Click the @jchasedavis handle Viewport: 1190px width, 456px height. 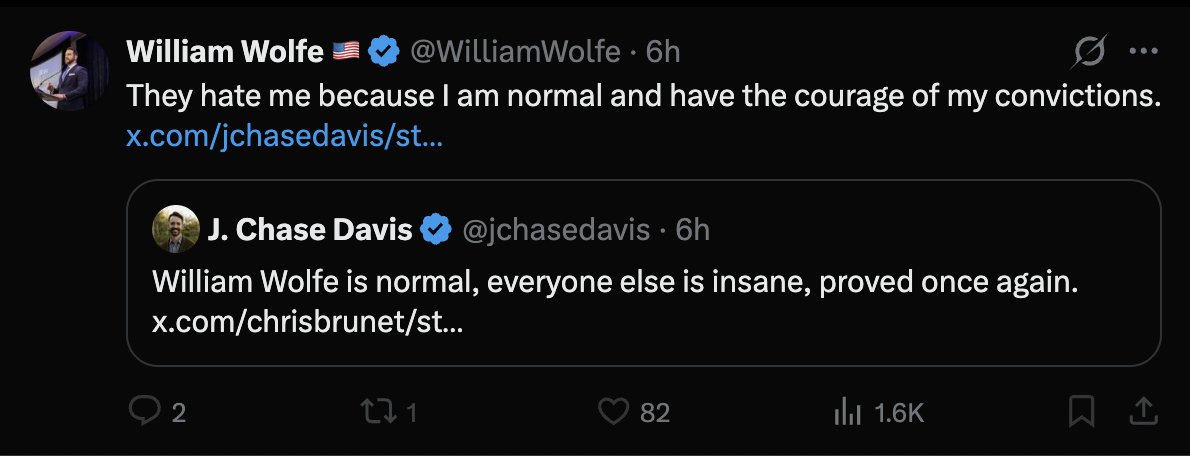pyautogui.click(x=556, y=229)
